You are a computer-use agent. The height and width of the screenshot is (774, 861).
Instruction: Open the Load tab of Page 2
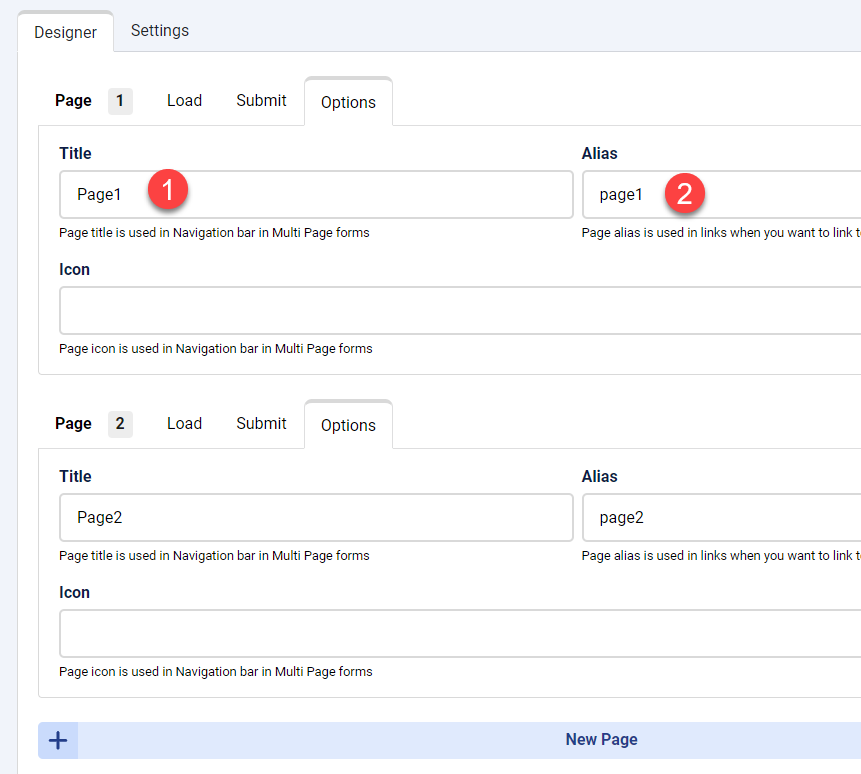(x=184, y=423)
